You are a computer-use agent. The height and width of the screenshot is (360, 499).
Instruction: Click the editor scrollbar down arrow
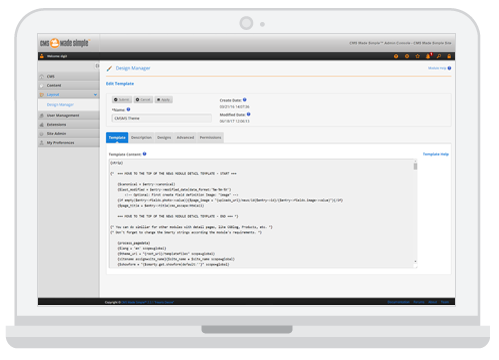click(x=415, y=262)
